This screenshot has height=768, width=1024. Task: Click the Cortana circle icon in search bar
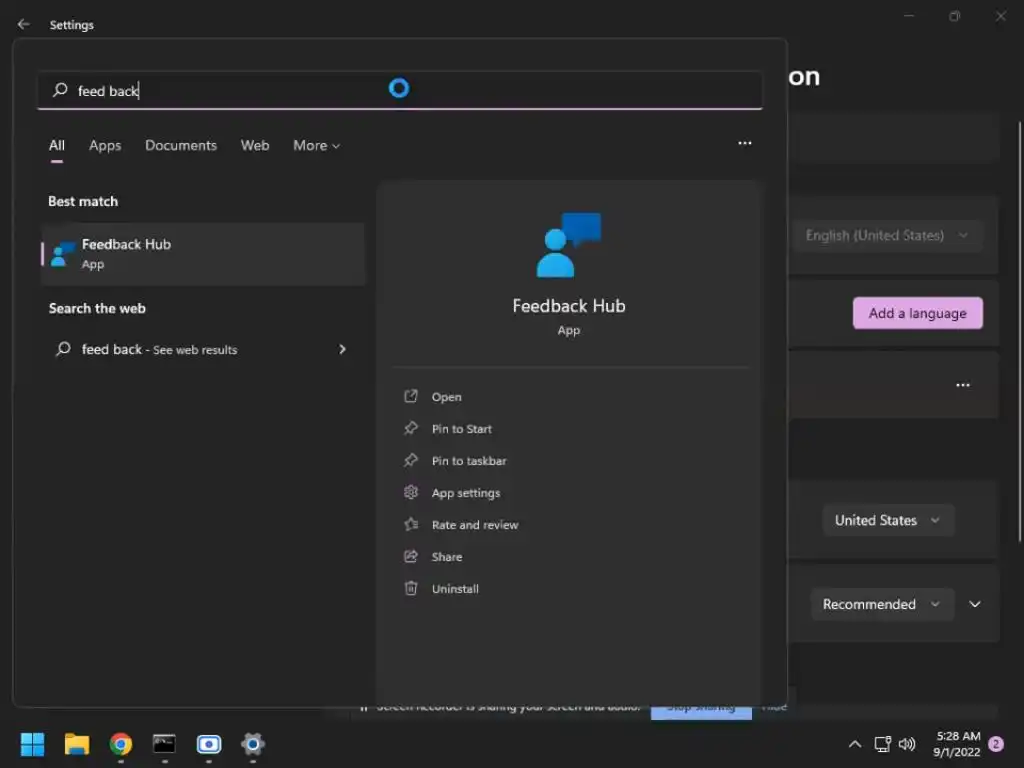pos(398,88)
